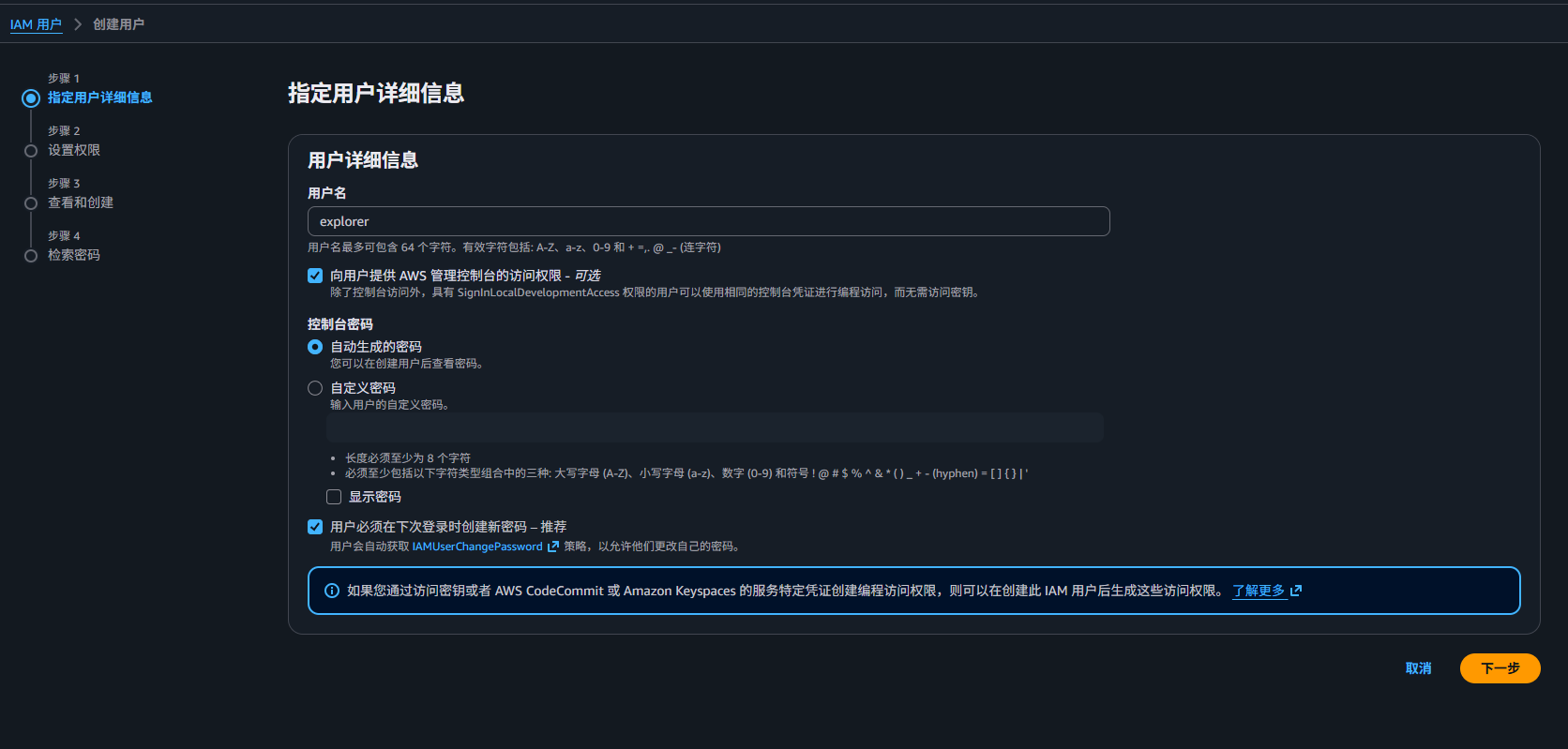The height and width of the screenshot is (749, 1568).
Task: Click the 下一步 button
Action: tap(1500, 668)
